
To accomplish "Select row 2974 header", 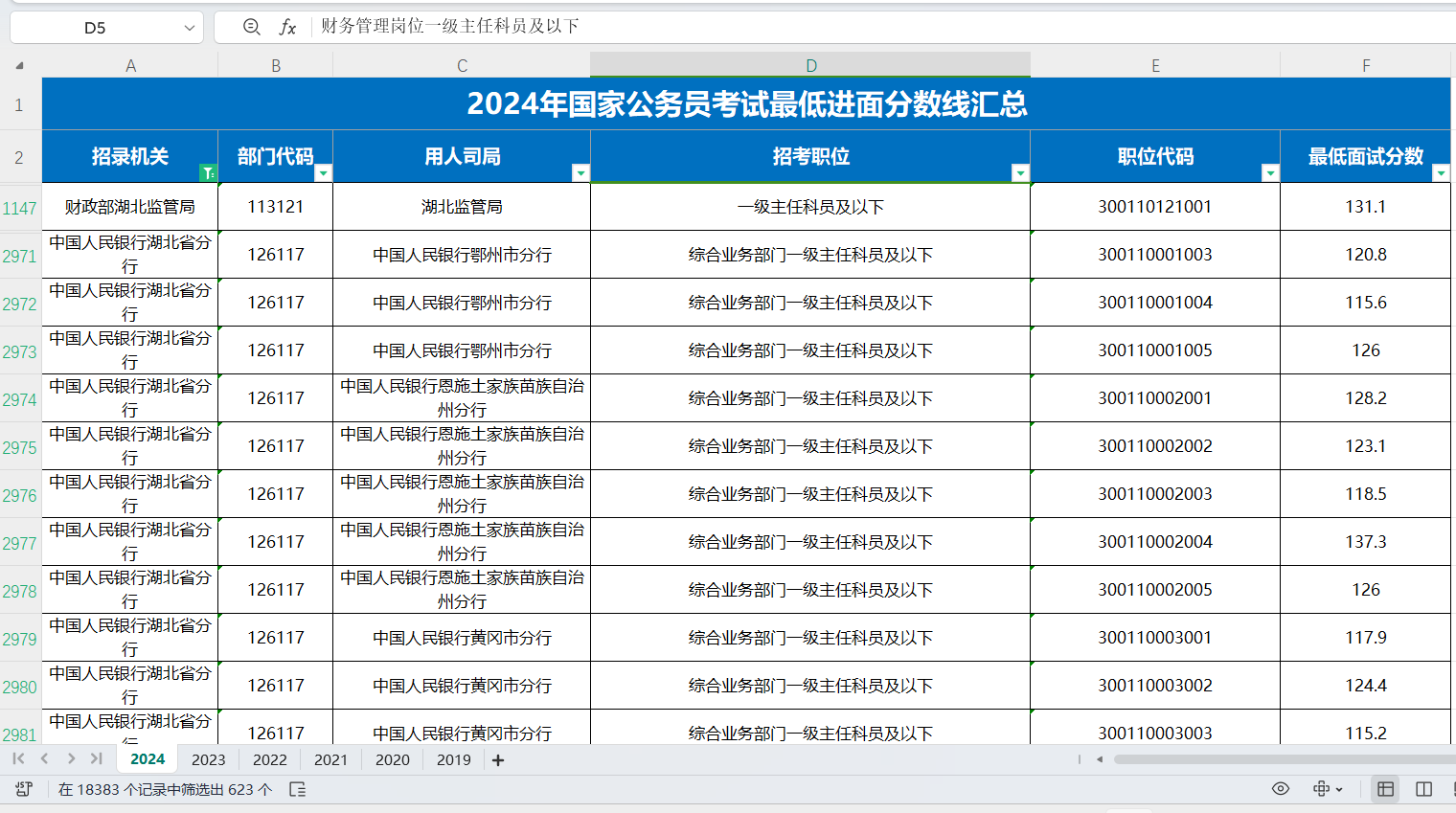I will tap(19, 399).
